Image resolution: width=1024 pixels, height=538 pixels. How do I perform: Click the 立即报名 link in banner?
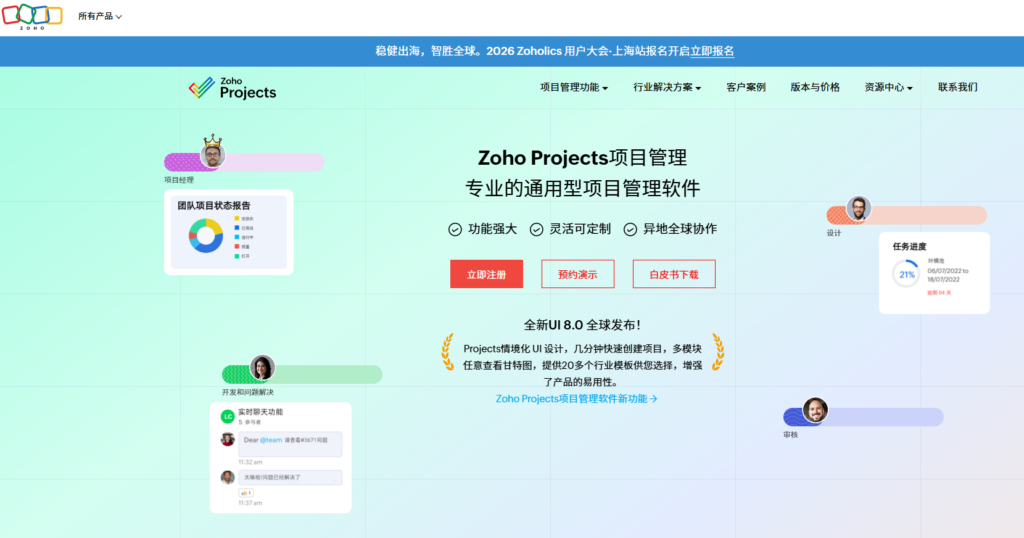(x=712, y=51)
